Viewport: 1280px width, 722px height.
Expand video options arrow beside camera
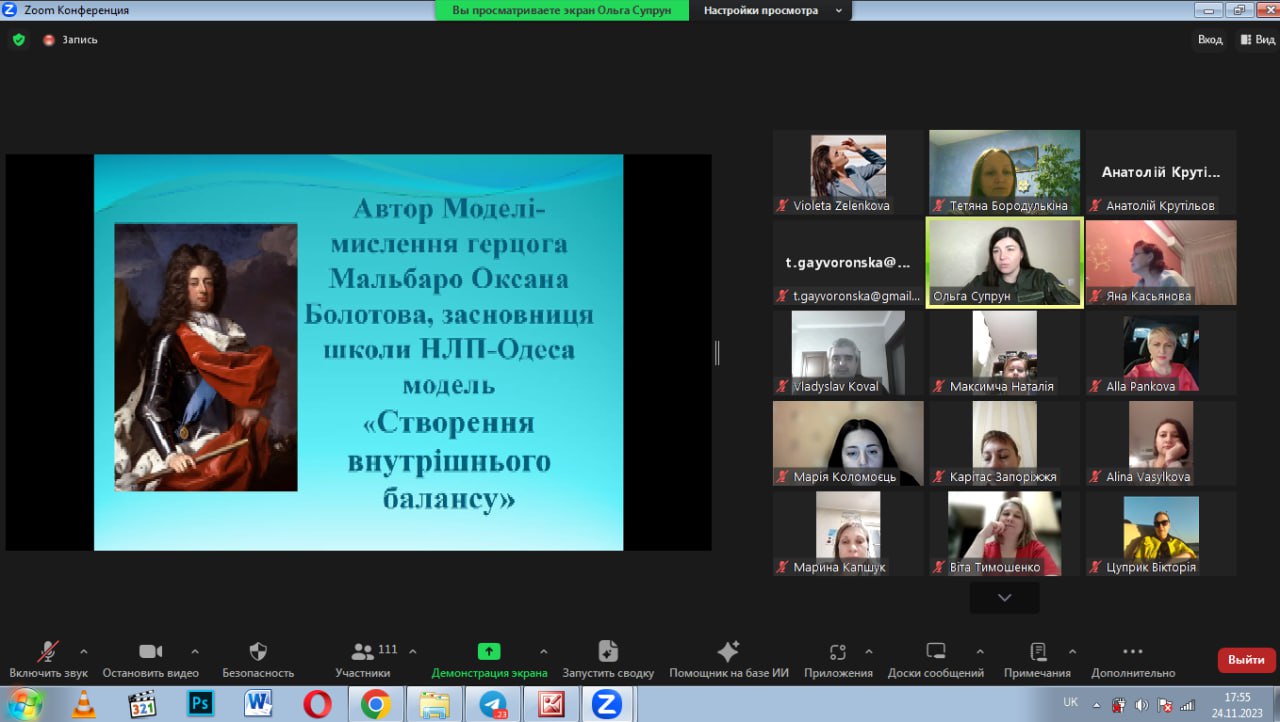[195, 651]
